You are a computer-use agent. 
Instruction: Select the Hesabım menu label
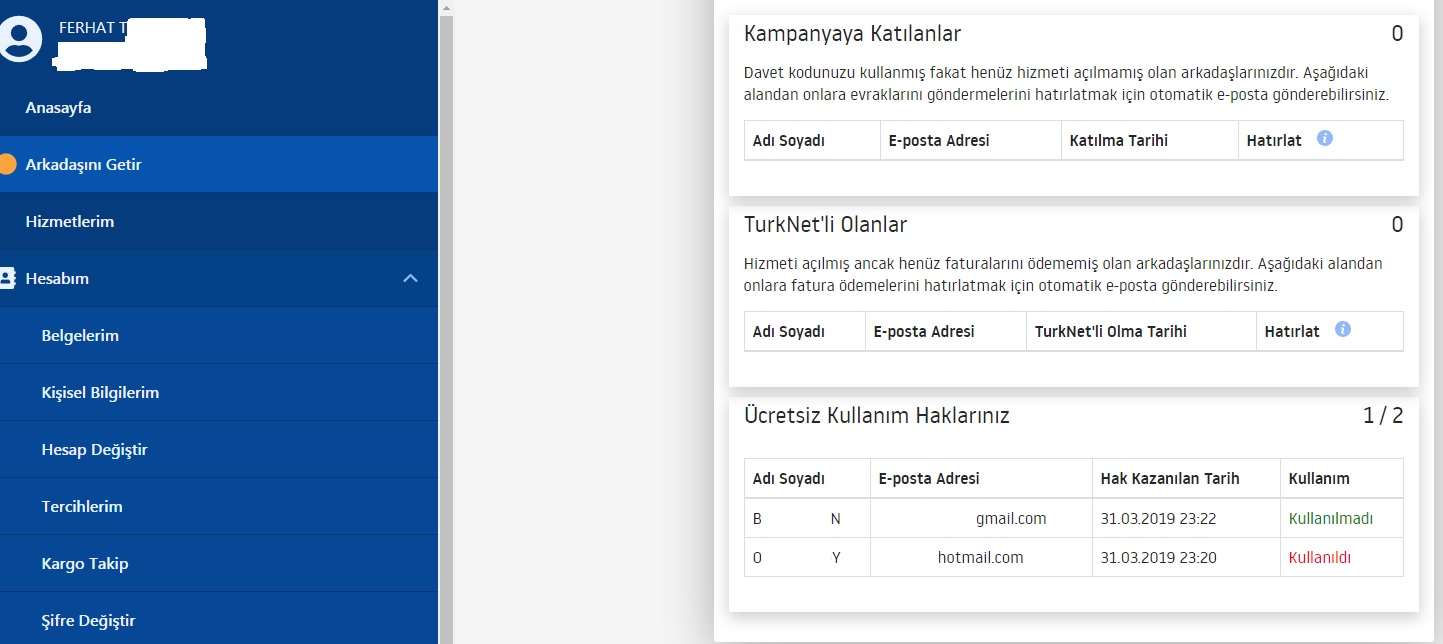[x=57, y=279]
